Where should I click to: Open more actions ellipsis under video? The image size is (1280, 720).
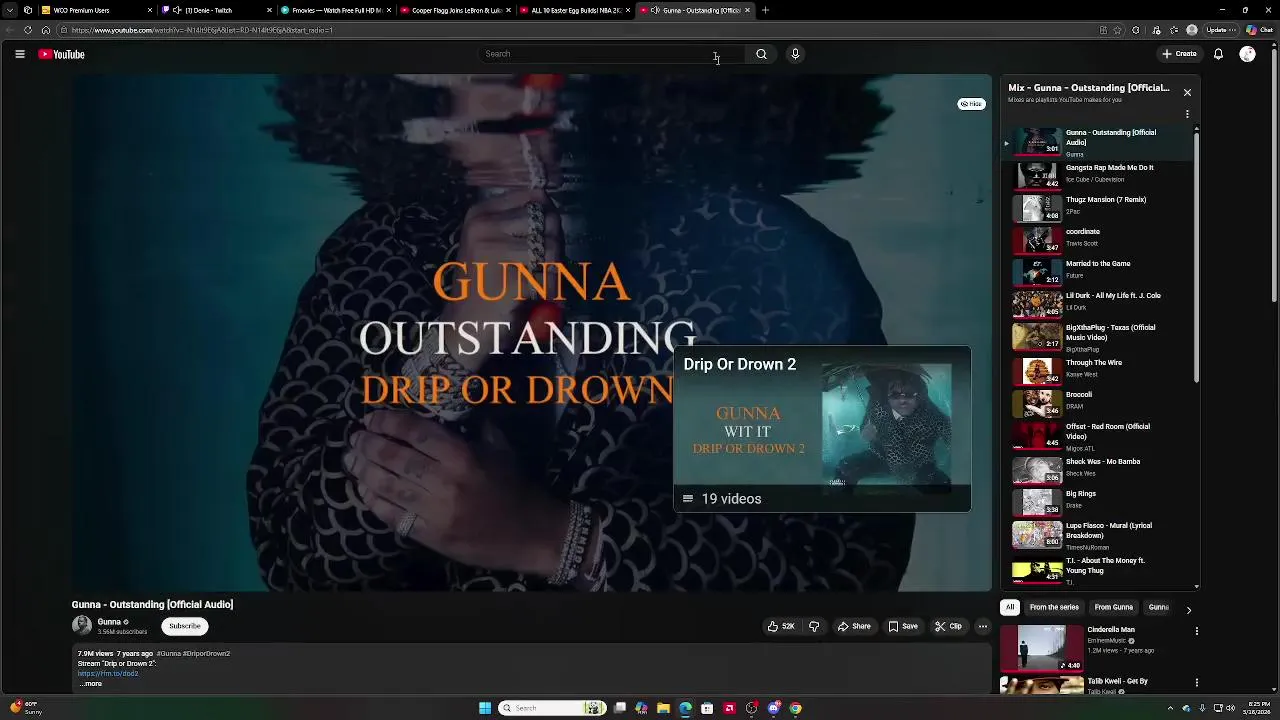click(982, 626)
